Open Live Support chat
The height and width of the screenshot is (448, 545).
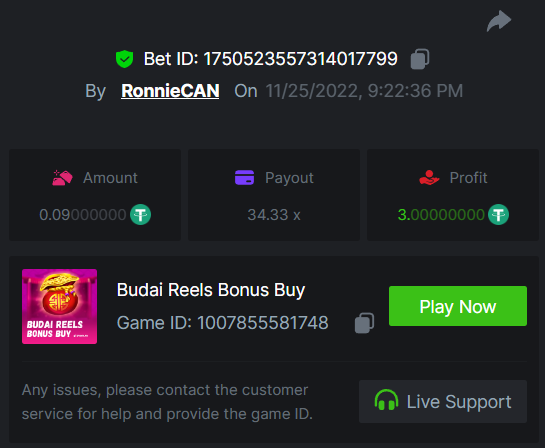[x=443, y=401]
